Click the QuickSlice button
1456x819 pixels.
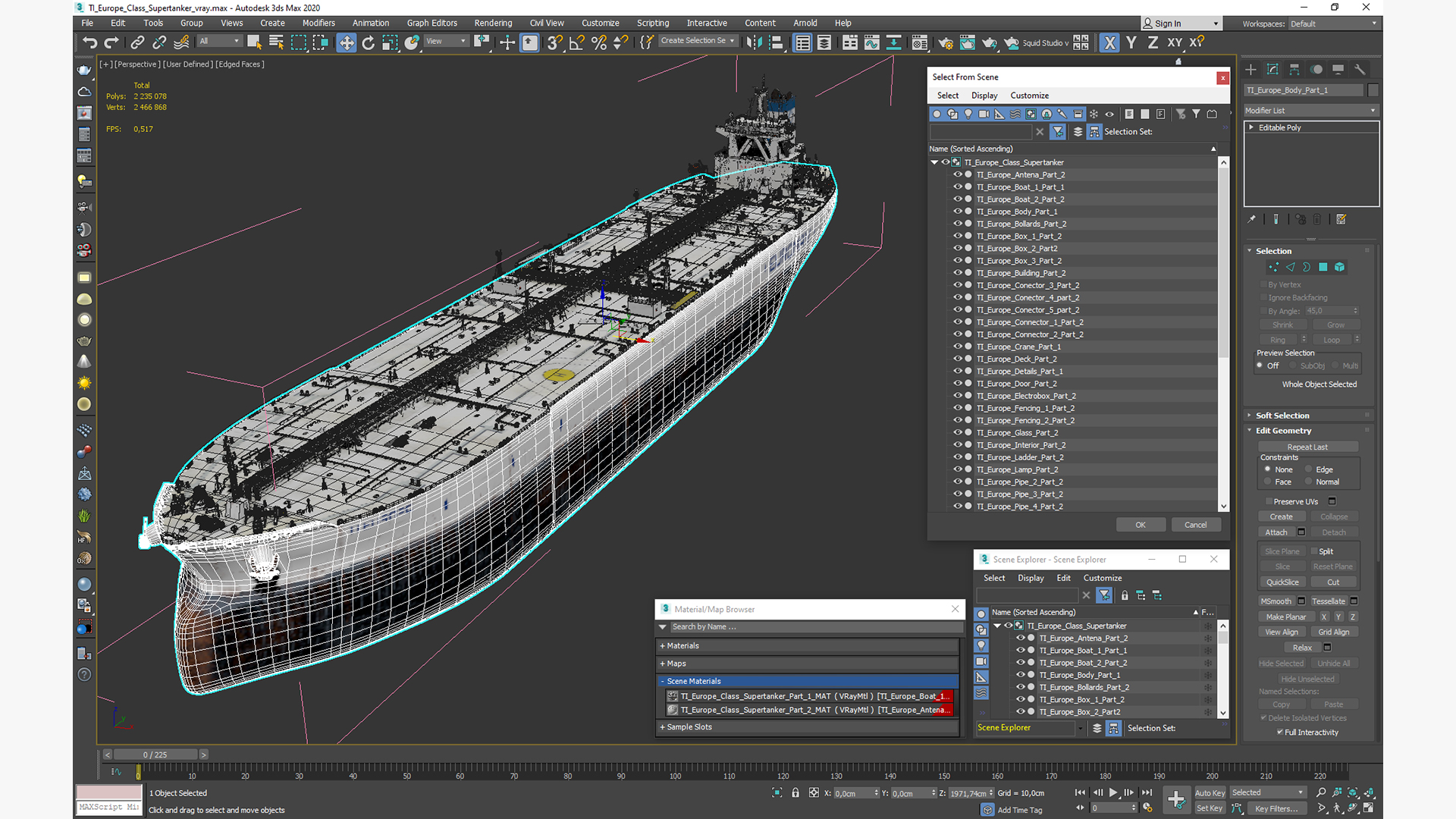click(x=1282, y=582)
